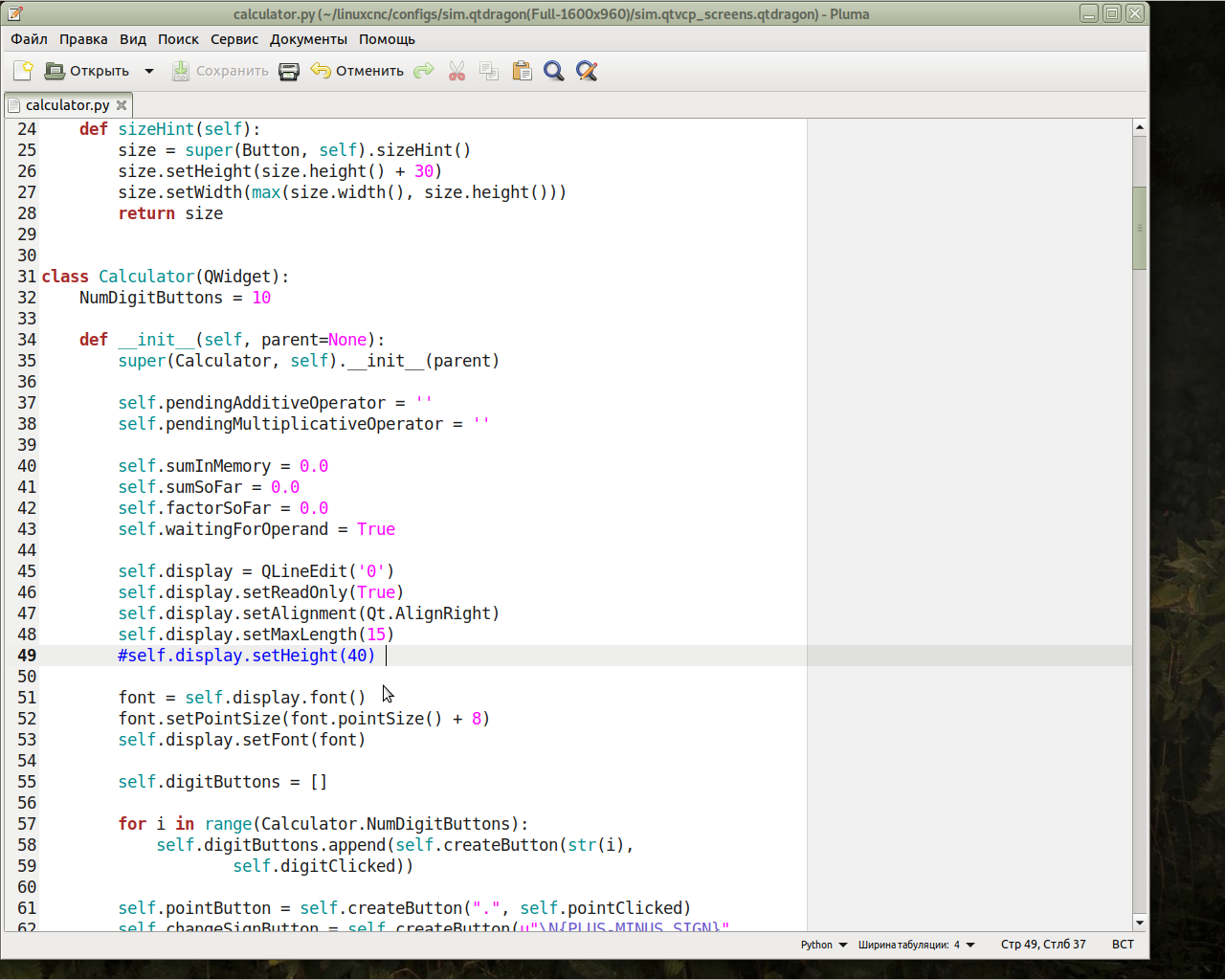Close the calculator.py tab
This screenshot has width=1225, height=980.
coord(122,105)
